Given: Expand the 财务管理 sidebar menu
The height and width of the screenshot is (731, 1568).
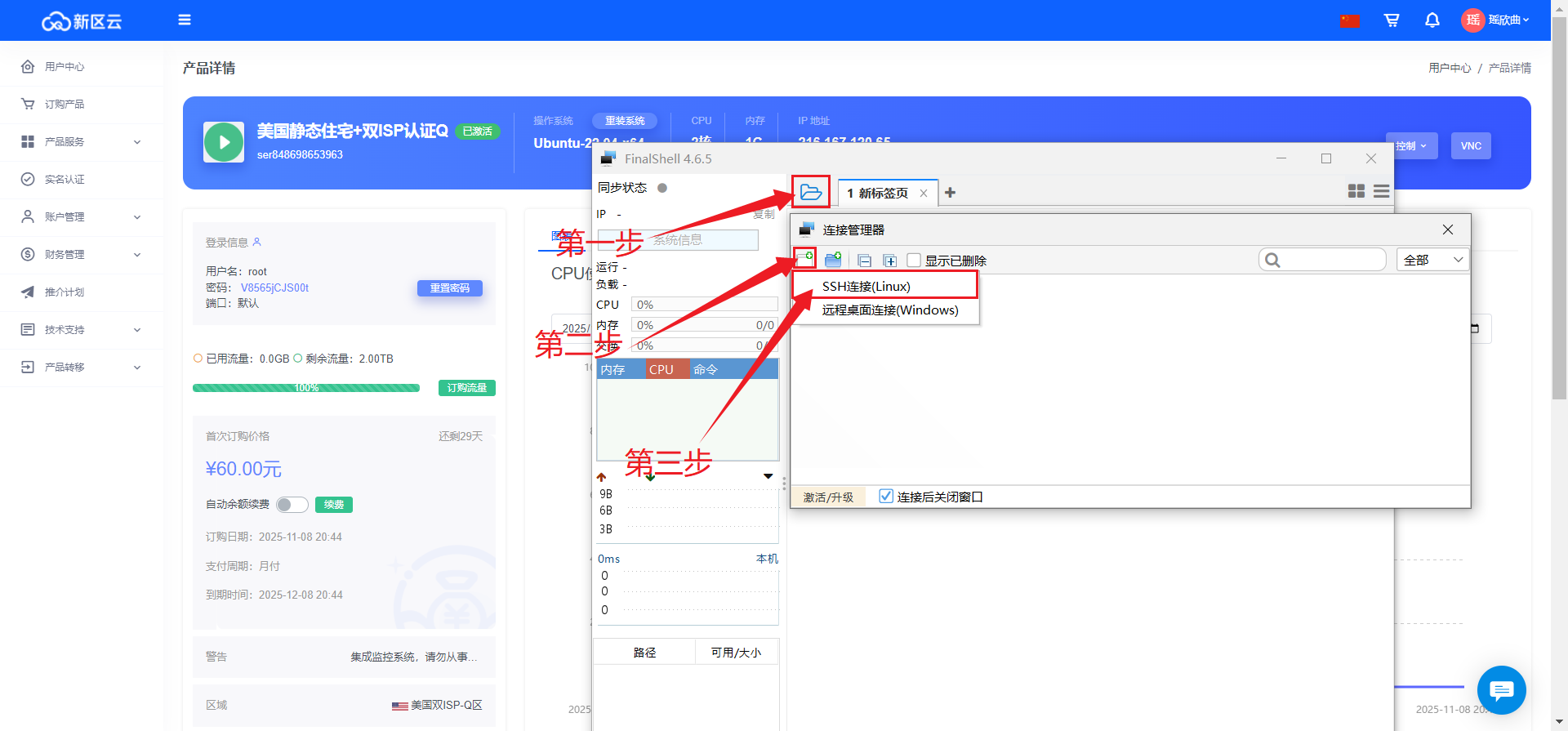Looking at the screenshot, I should point(82,255).
